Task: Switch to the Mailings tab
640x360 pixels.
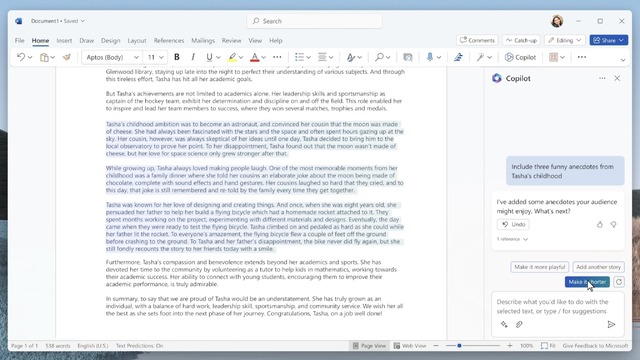Action: 203,40
